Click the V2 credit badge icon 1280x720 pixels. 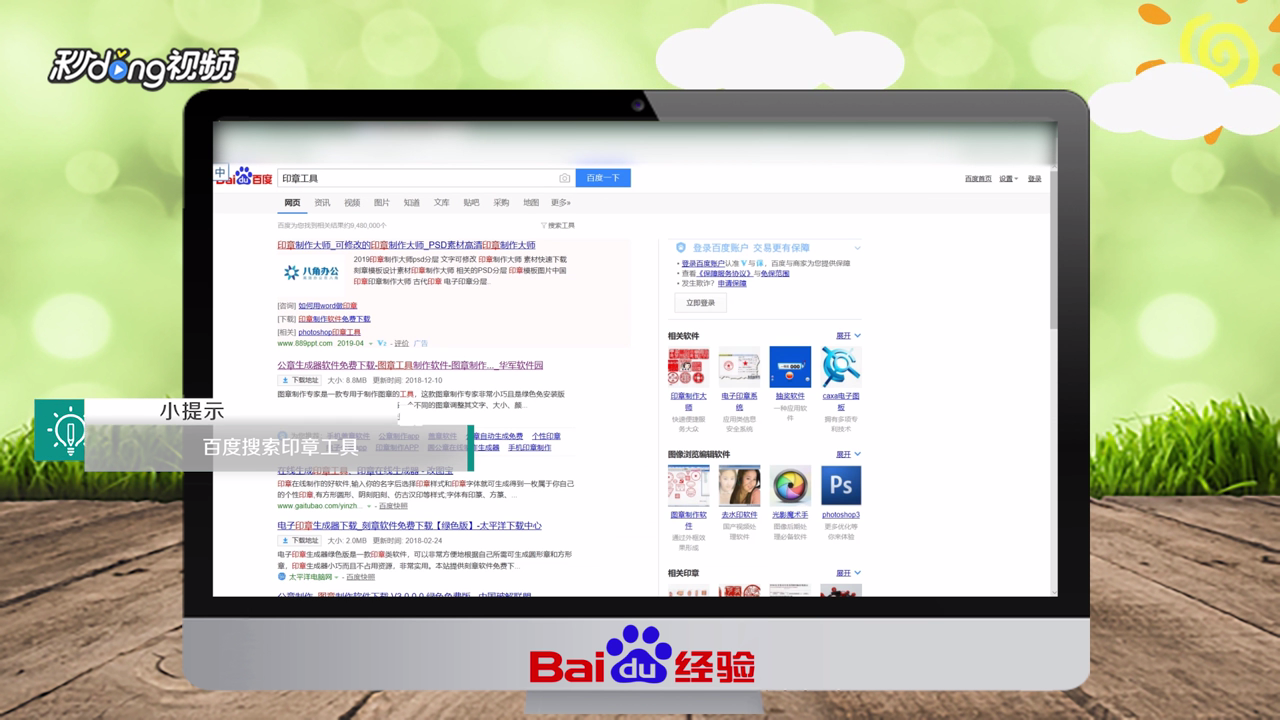tap(382, 344)
